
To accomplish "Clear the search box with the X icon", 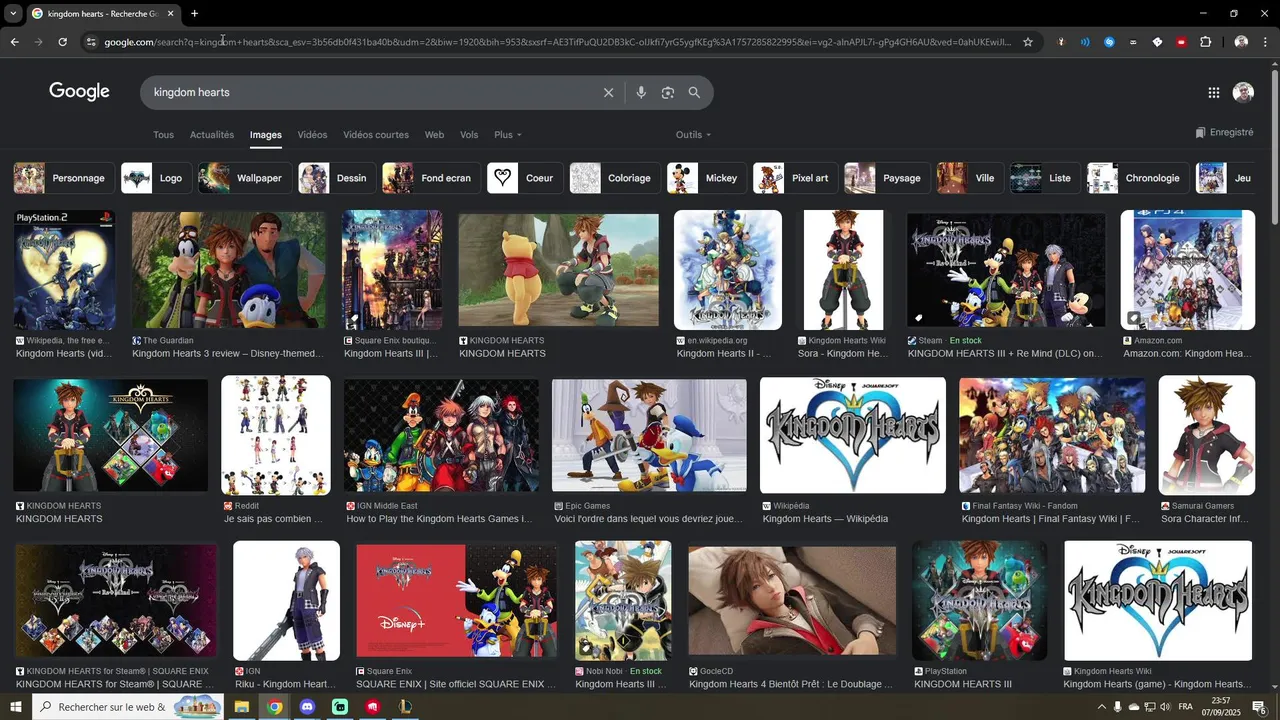I will [608, 92].
